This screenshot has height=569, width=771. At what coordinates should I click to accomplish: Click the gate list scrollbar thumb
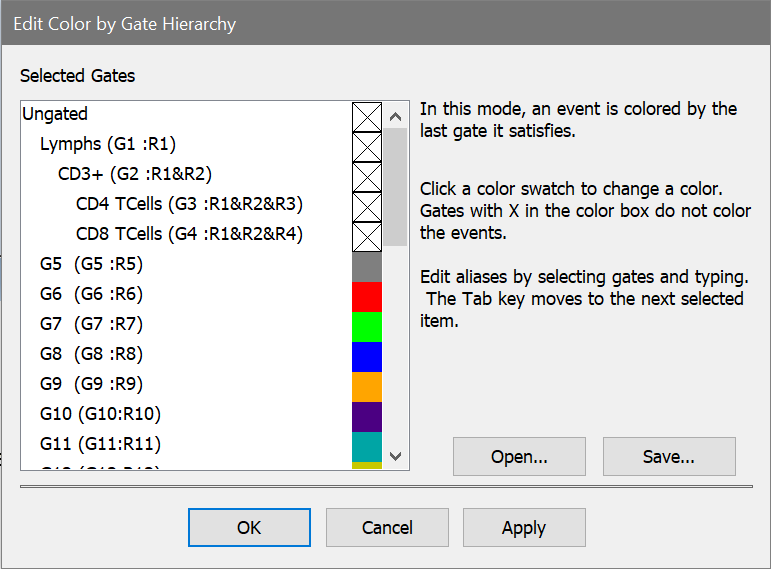pos(395,187)
